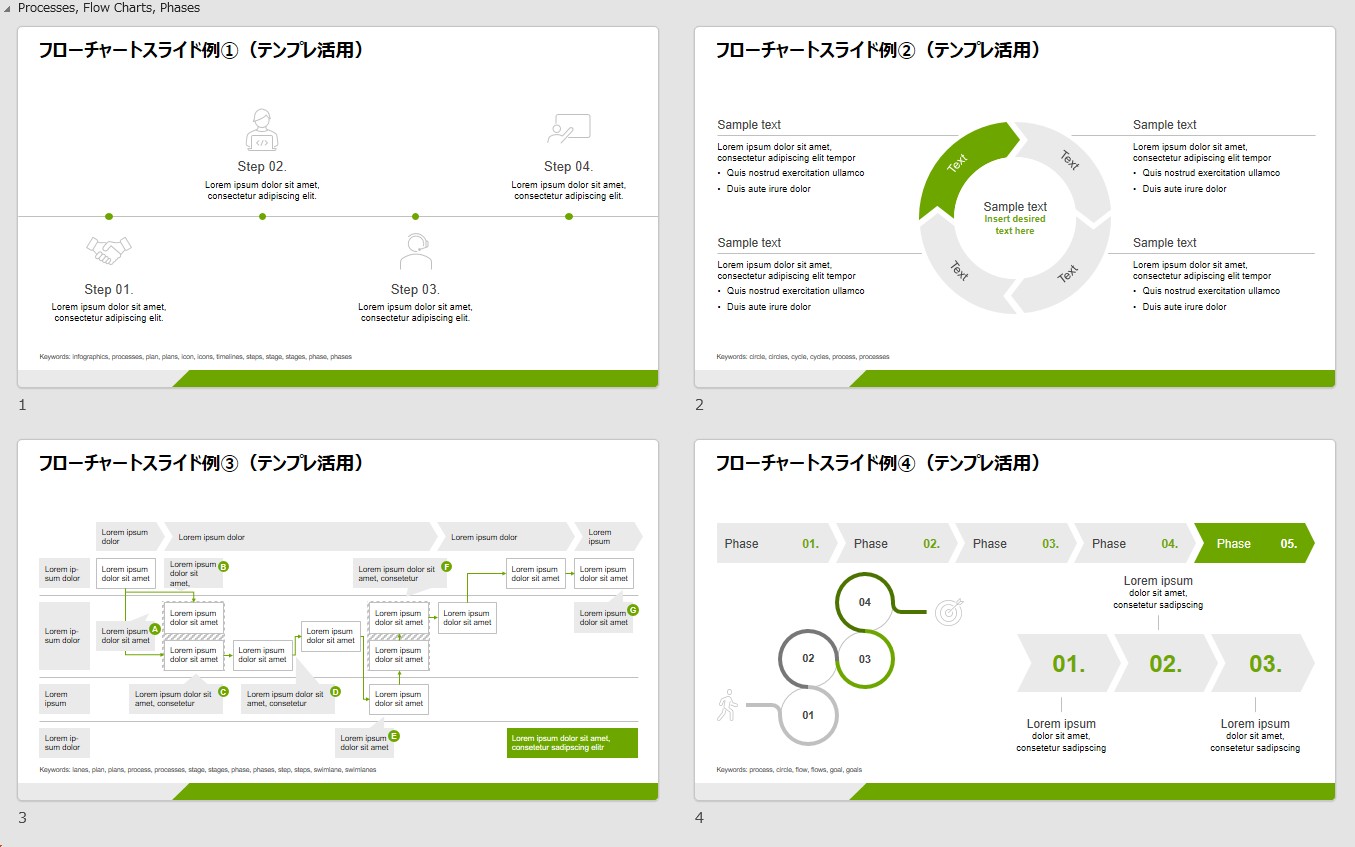Click the title text of slide ③
The height and width of the screenshot is (847, 1355).
200,463
